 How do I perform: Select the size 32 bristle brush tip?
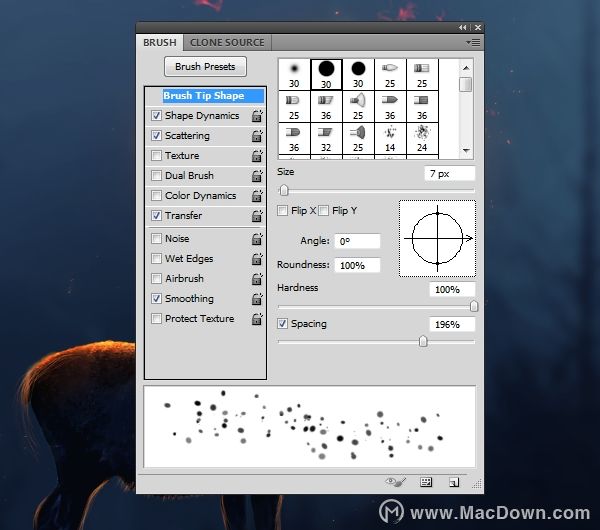326,139
